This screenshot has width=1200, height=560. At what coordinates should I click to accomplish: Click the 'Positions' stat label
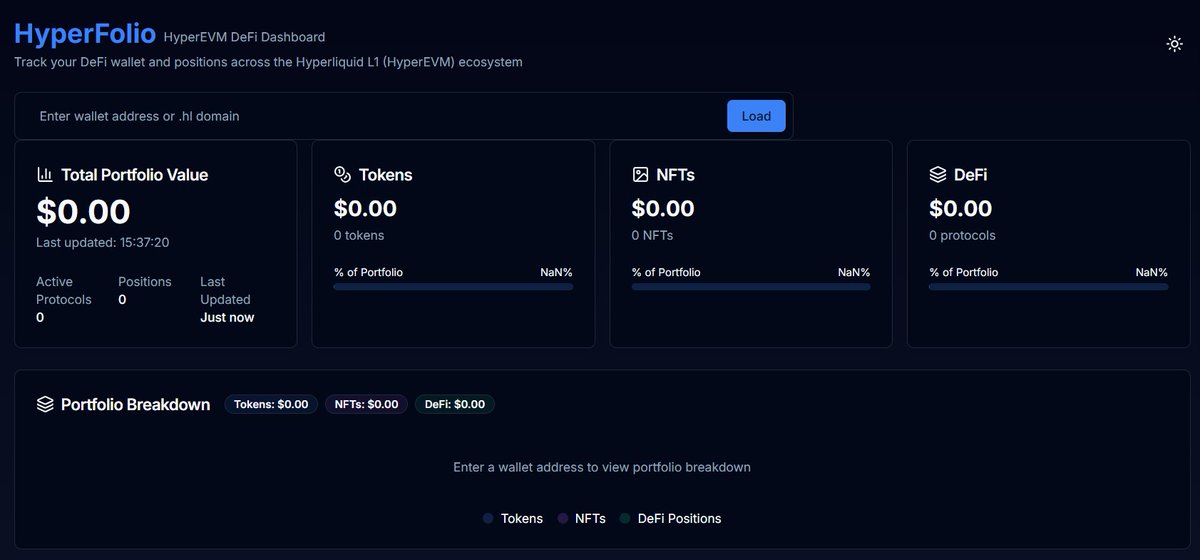[145, 282]
